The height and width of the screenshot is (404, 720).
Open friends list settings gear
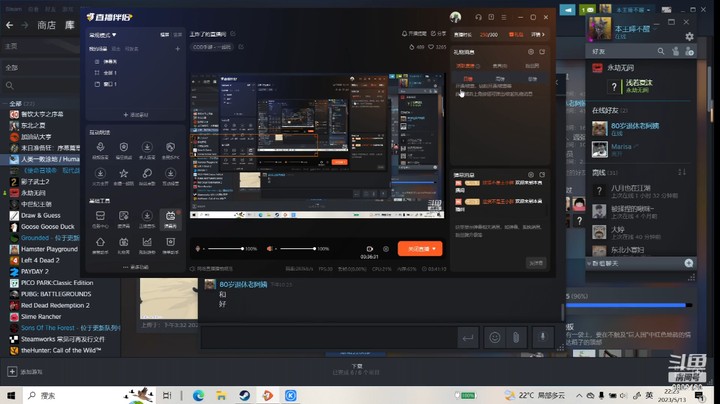pyautogui.click(x=689, y=36)
